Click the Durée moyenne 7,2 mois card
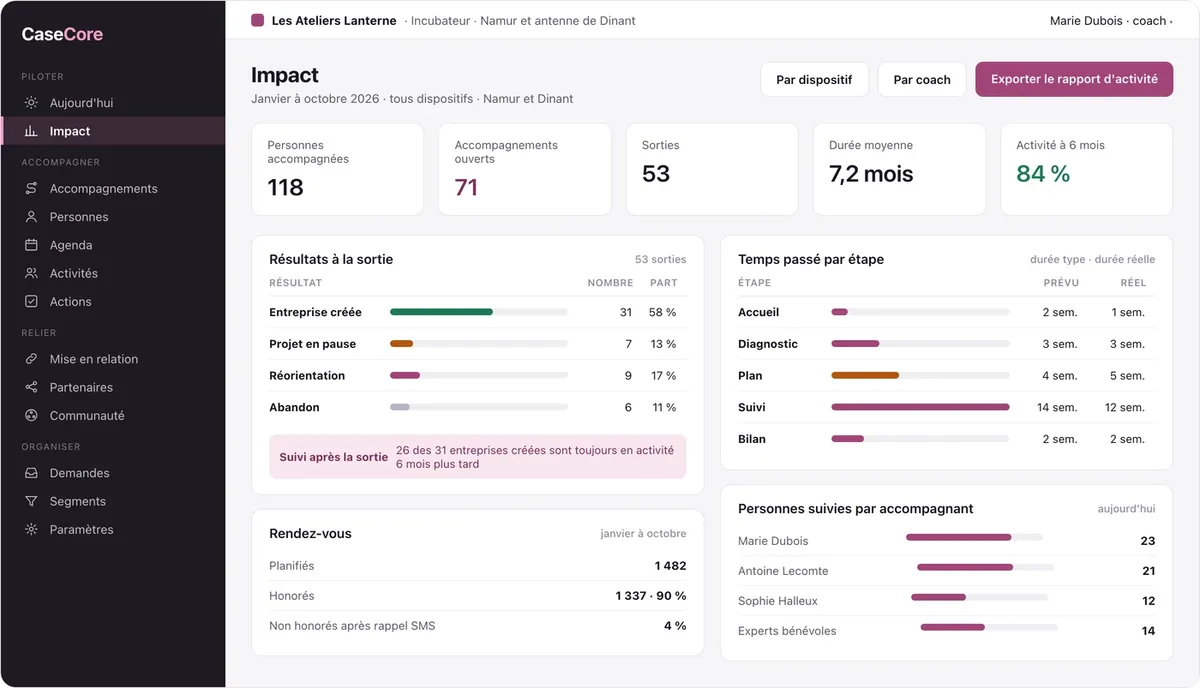1200x688 pixels. (899, 169)
